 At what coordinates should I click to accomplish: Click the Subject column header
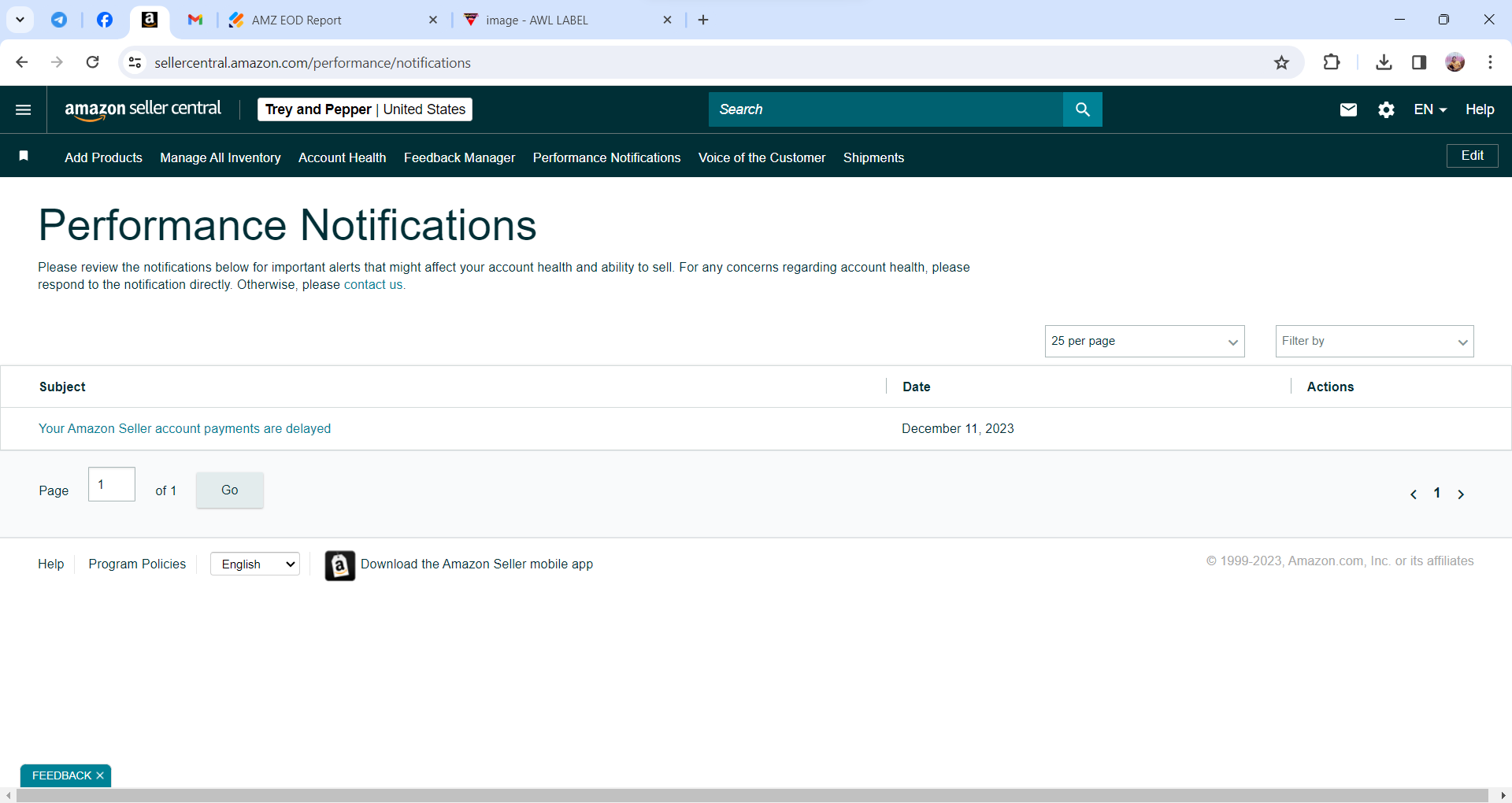point(62,387)
